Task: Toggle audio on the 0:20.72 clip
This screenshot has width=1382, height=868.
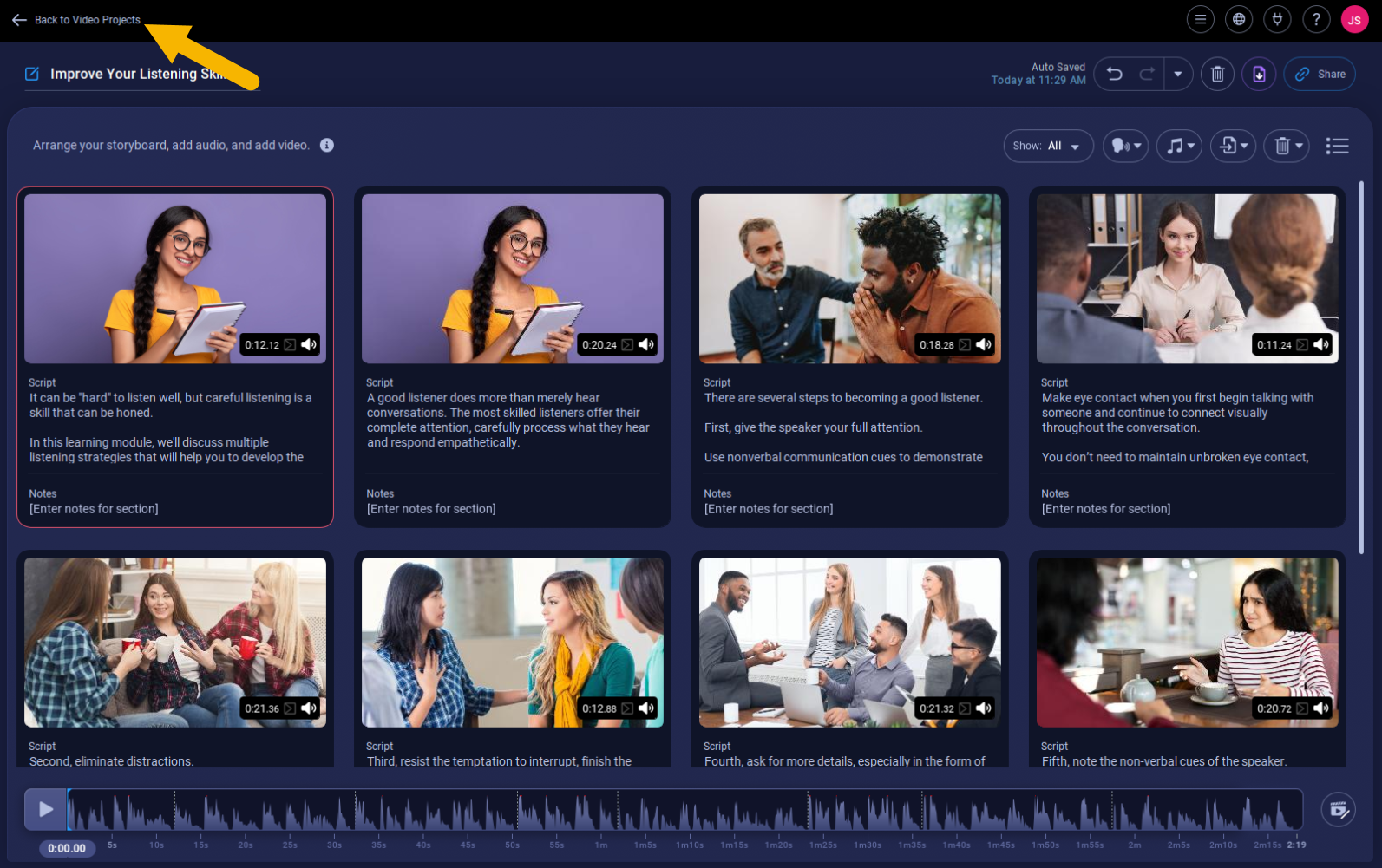Action: (x=1321, y=708)
